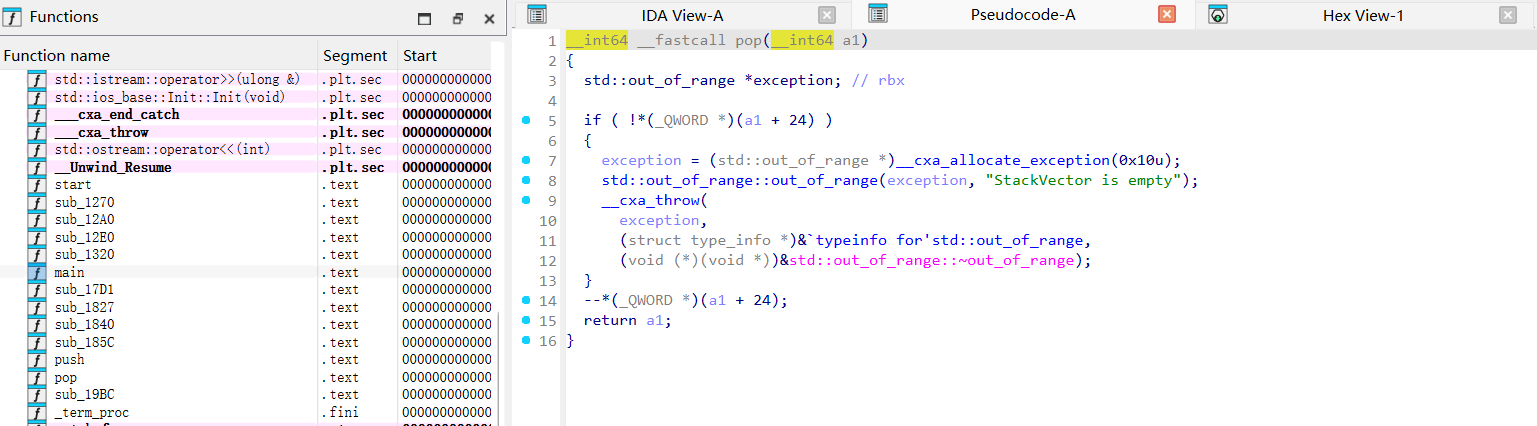Viewport: 1537px width, 426px height.
Task: Click the function icon beside _term_proc
Action: click(36, 412)
